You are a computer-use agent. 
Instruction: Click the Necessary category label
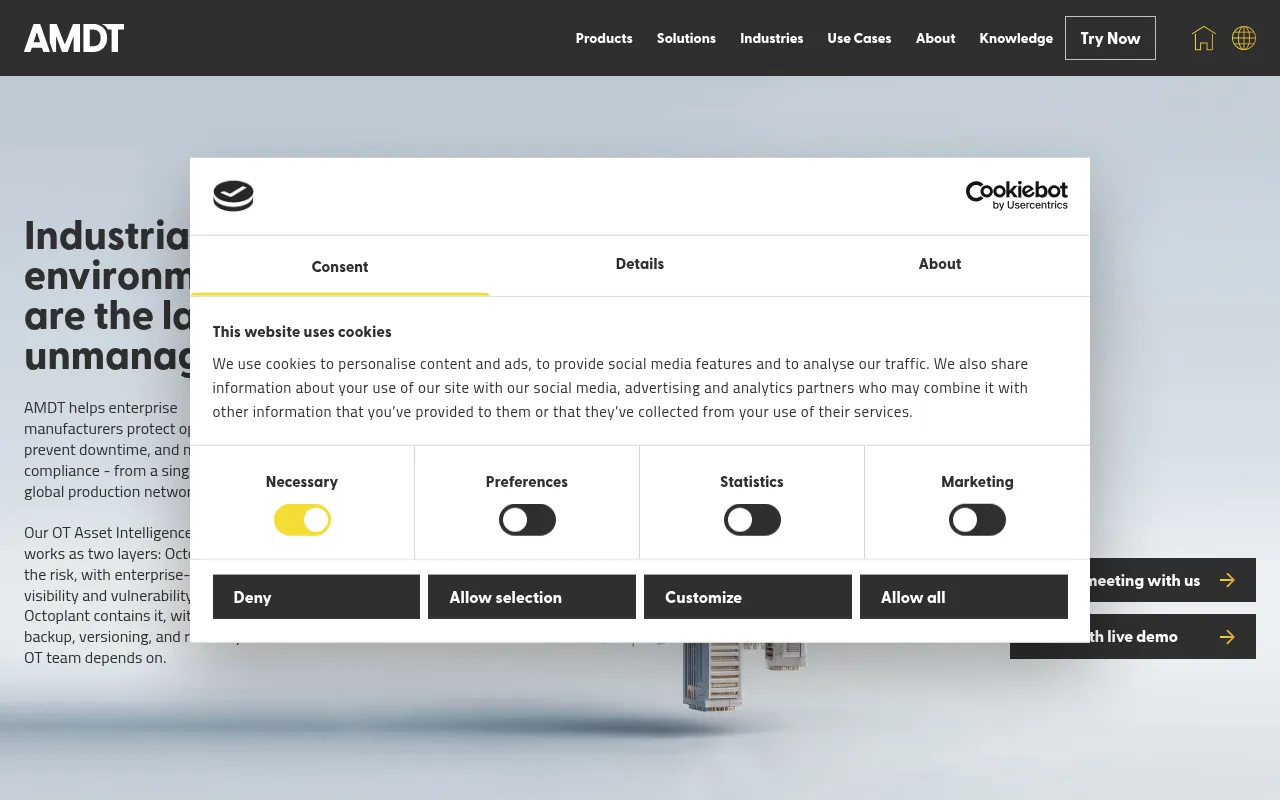tap(302, 482)
